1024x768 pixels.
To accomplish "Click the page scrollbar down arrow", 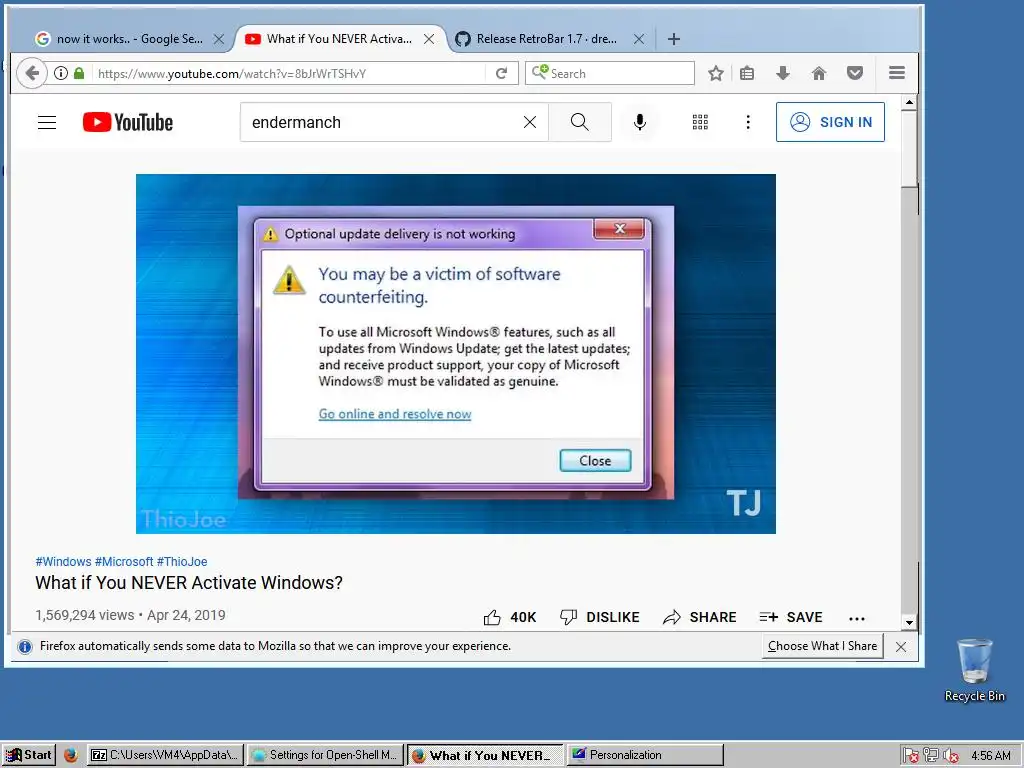I will point(909,622).
